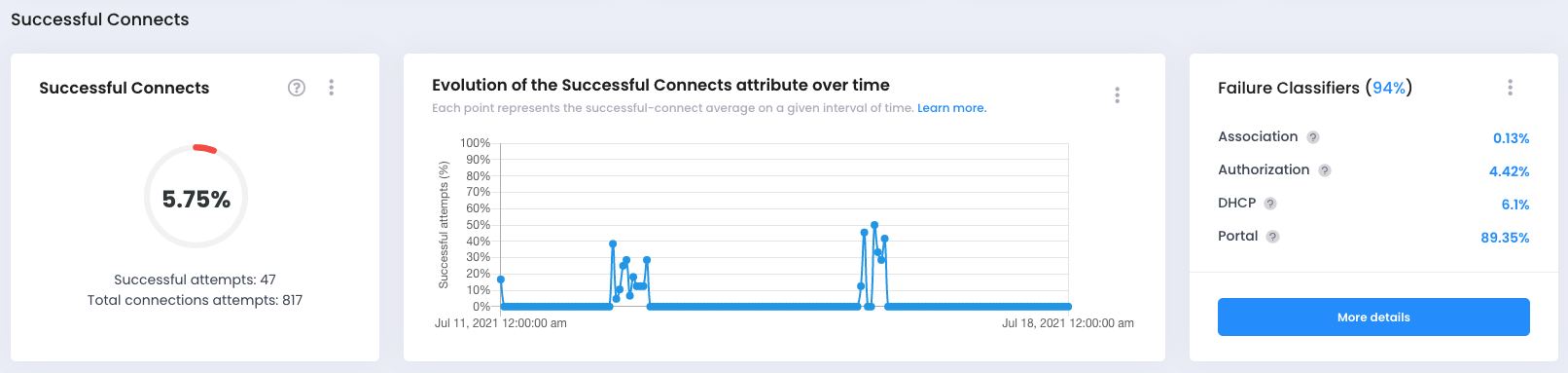
Task: Click the Successful attempts: 47 text
Action: (x=195, y=280)
